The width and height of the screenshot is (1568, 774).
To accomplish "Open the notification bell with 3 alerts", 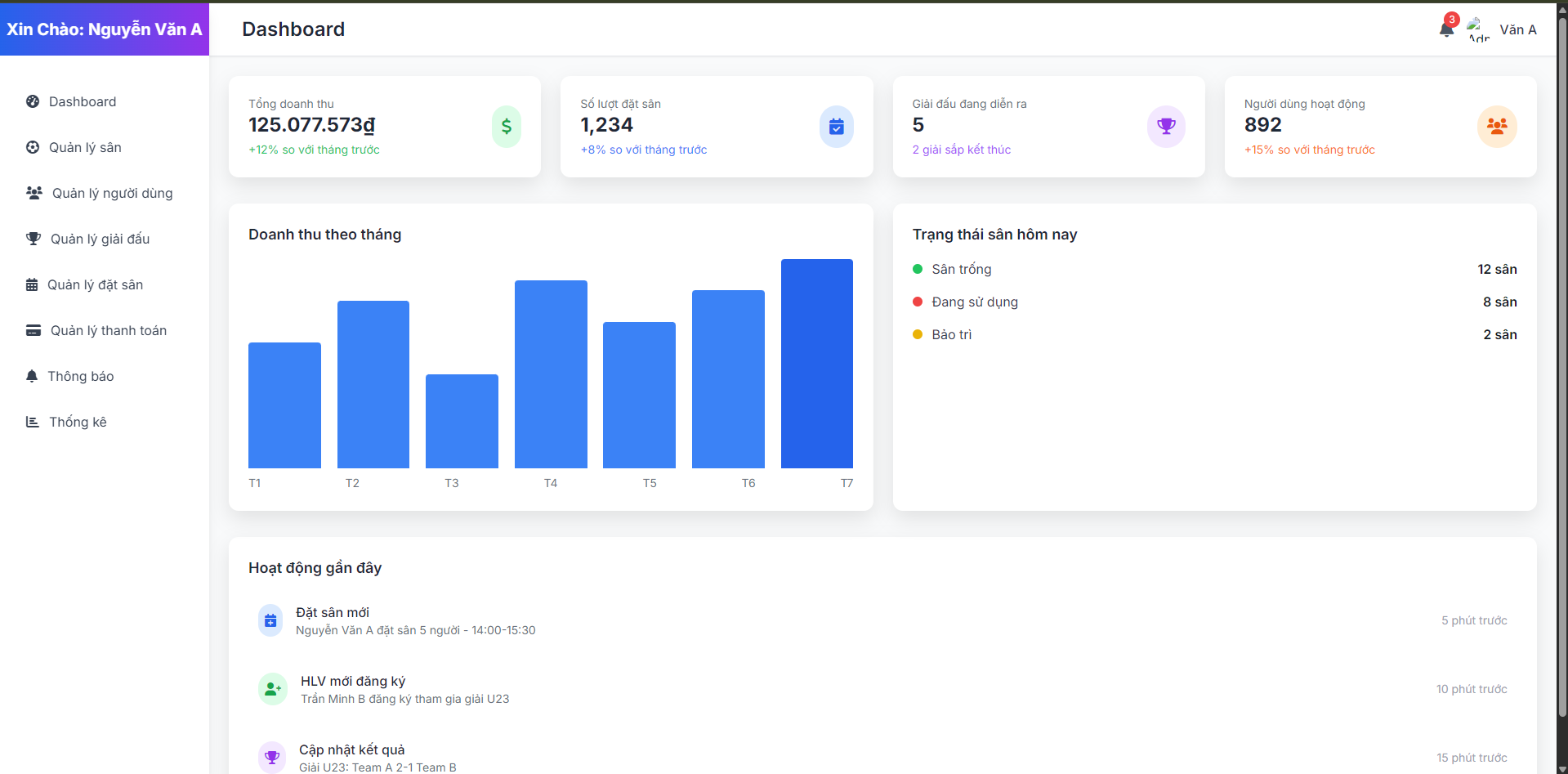I will tap(1445, 28).
